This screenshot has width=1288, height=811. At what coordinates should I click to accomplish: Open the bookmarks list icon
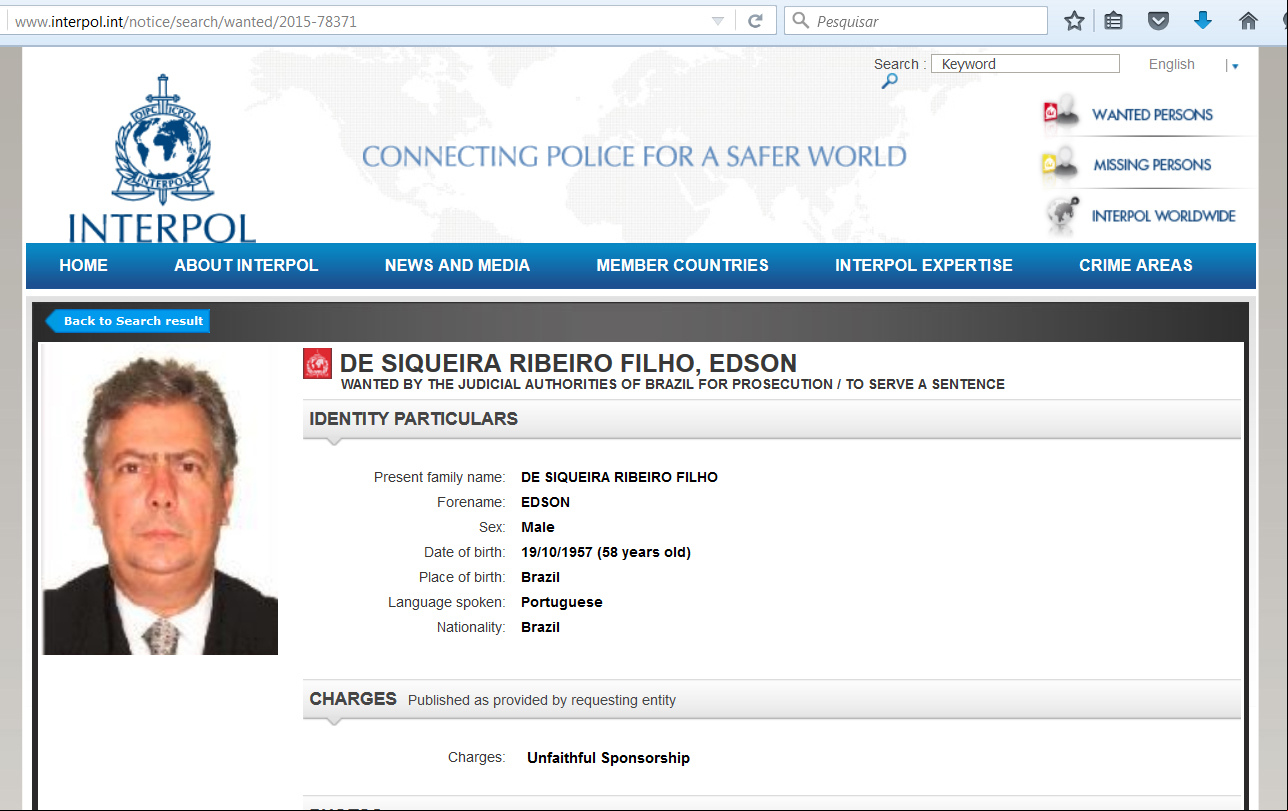pos(1113,21)
